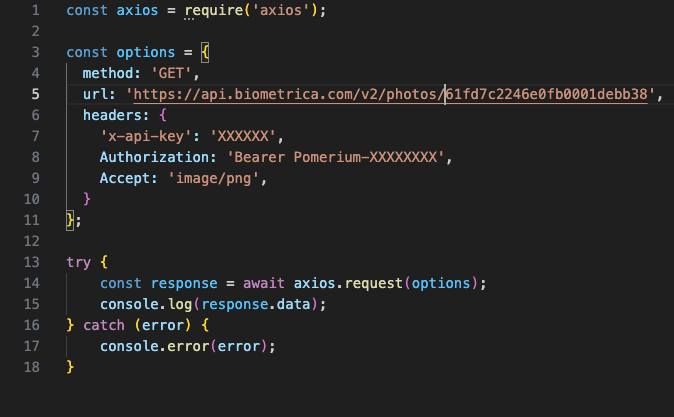Viewport: 674px width, 417px height.
Task: Click the 'image/png' Accept value
Action: (214, 178)
